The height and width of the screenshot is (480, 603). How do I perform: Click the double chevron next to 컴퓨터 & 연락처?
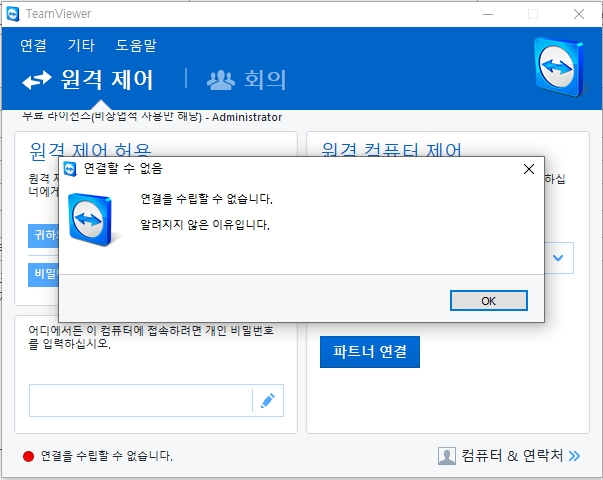[574, 456]
